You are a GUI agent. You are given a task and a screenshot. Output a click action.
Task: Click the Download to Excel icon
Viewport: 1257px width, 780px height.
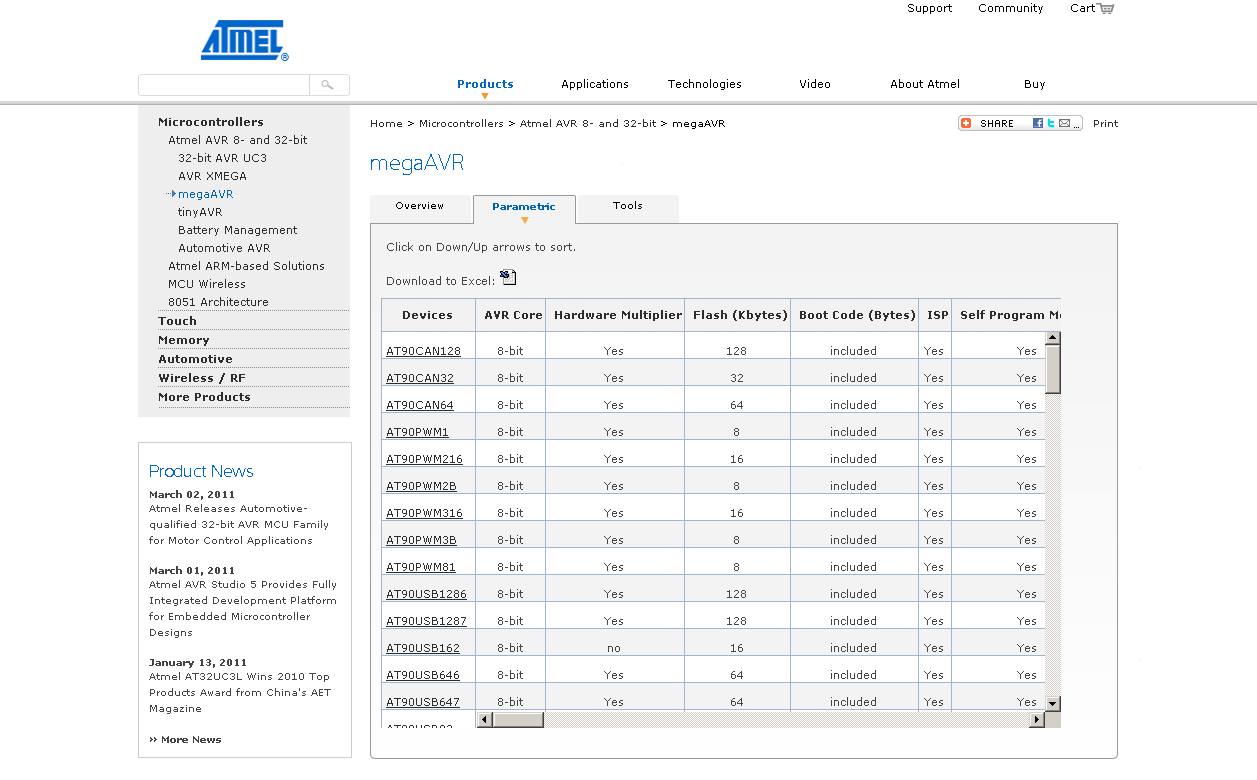click(x=509, y=277)
